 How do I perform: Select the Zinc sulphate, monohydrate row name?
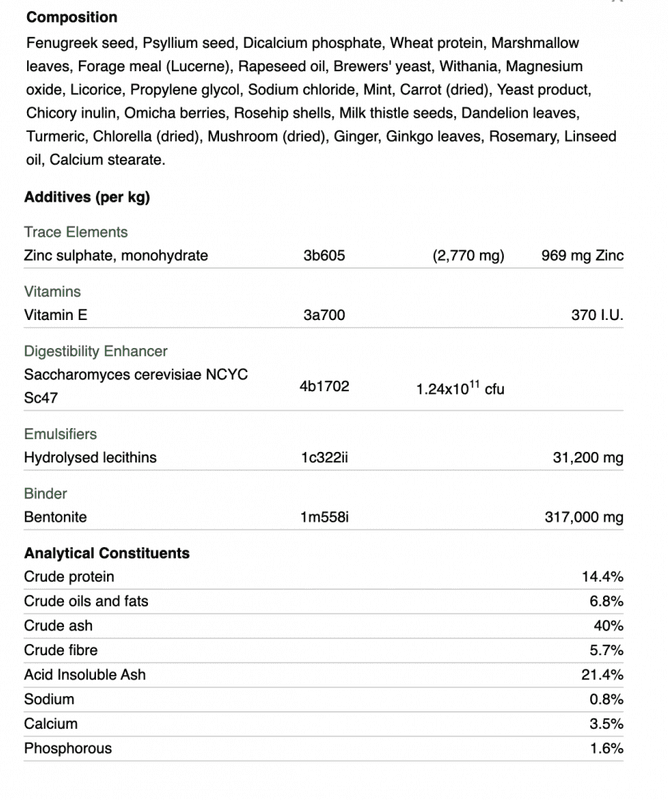(116, 256)
